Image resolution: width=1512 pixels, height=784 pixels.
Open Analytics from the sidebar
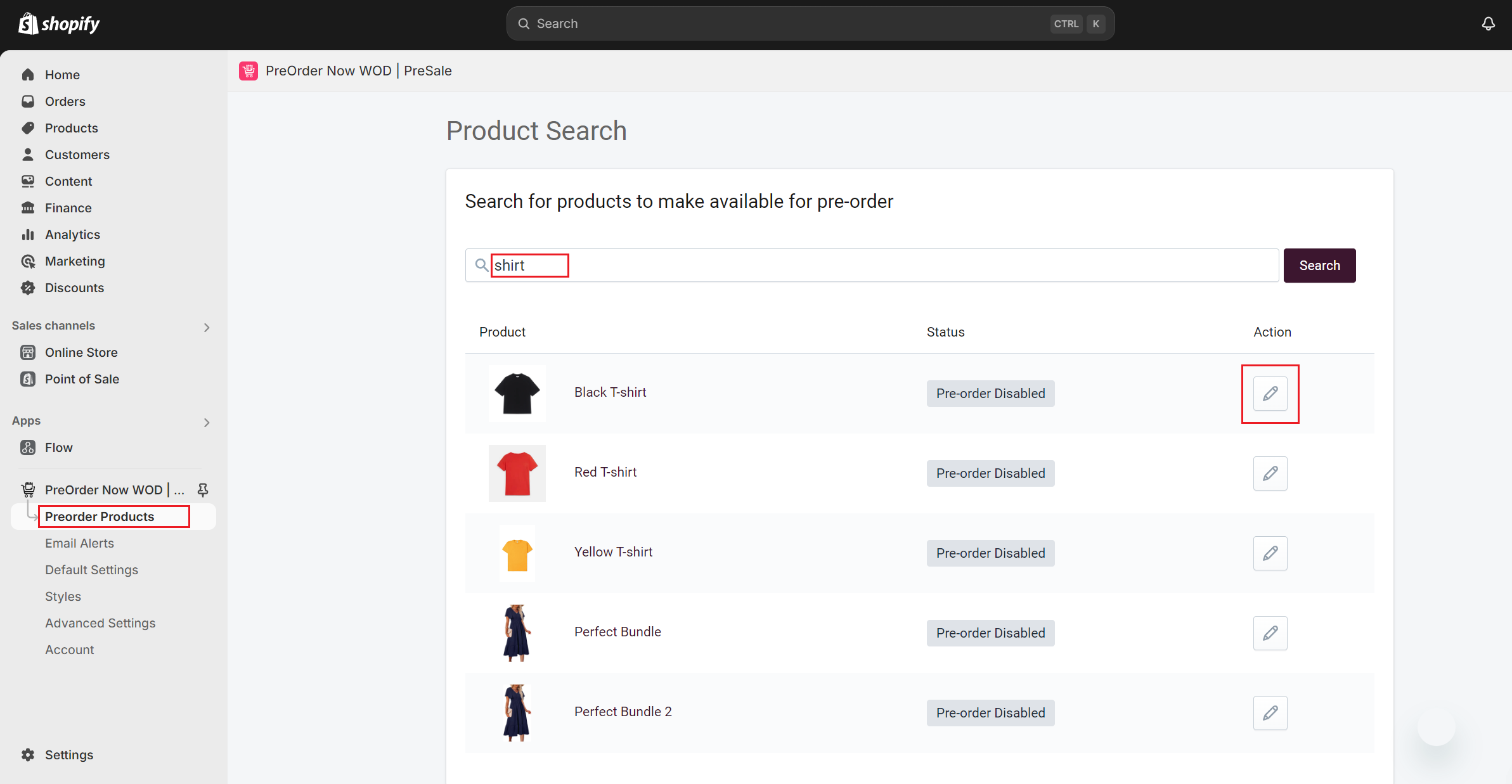coord(72,235)
